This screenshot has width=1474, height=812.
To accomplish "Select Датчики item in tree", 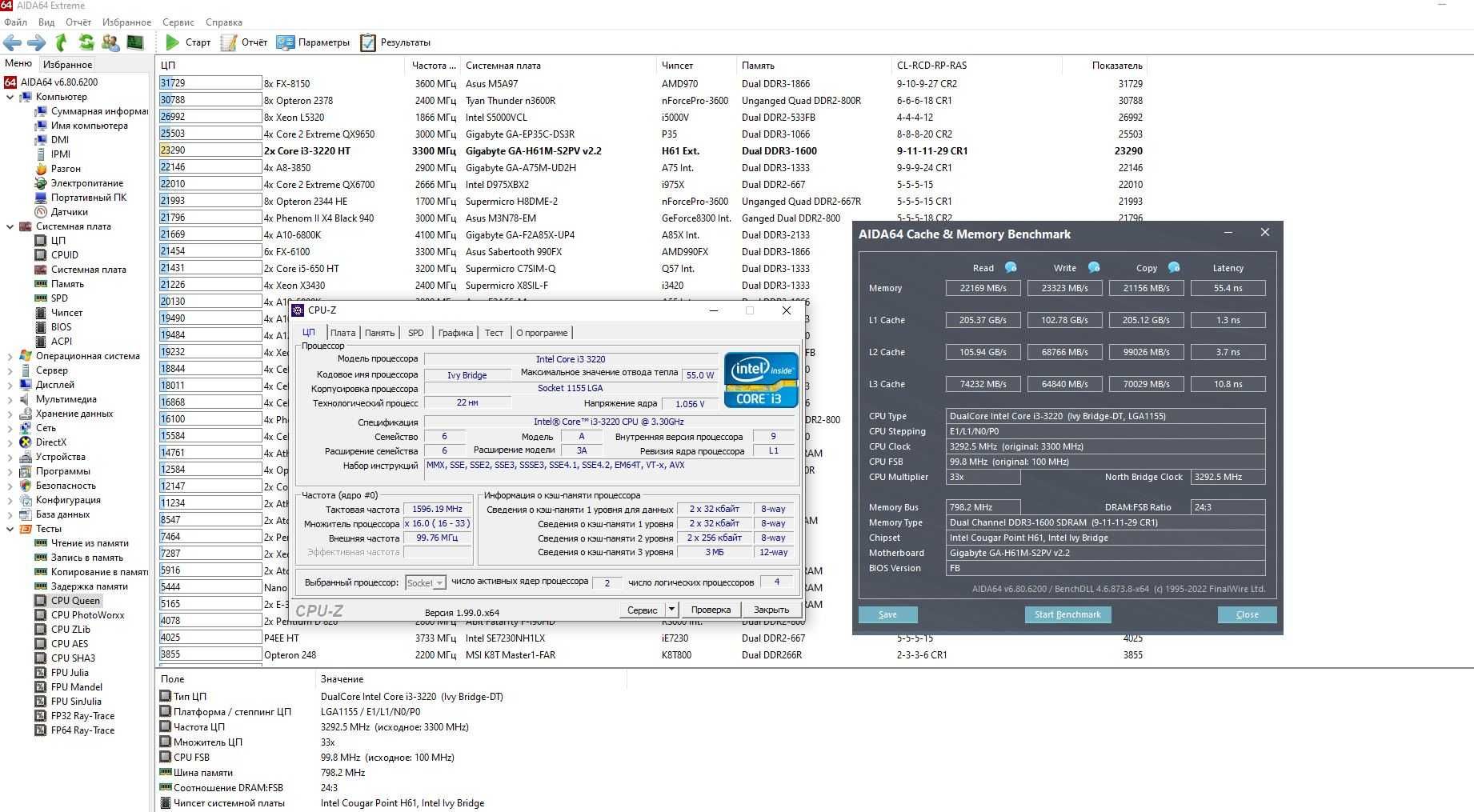I will [69, 212].
